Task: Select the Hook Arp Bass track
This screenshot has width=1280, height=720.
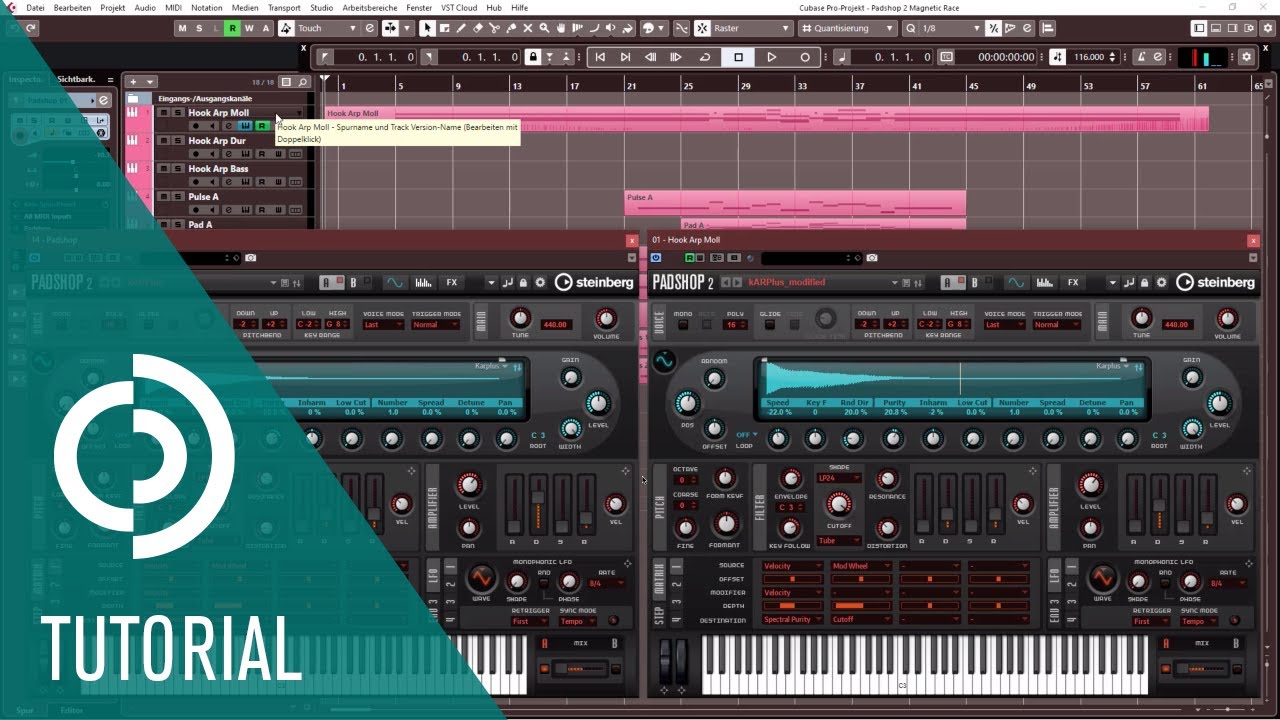Action: (218, 169)
